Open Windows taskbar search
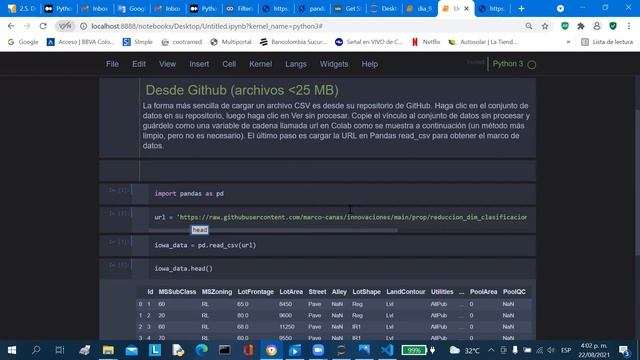 (x=36, y=350)
